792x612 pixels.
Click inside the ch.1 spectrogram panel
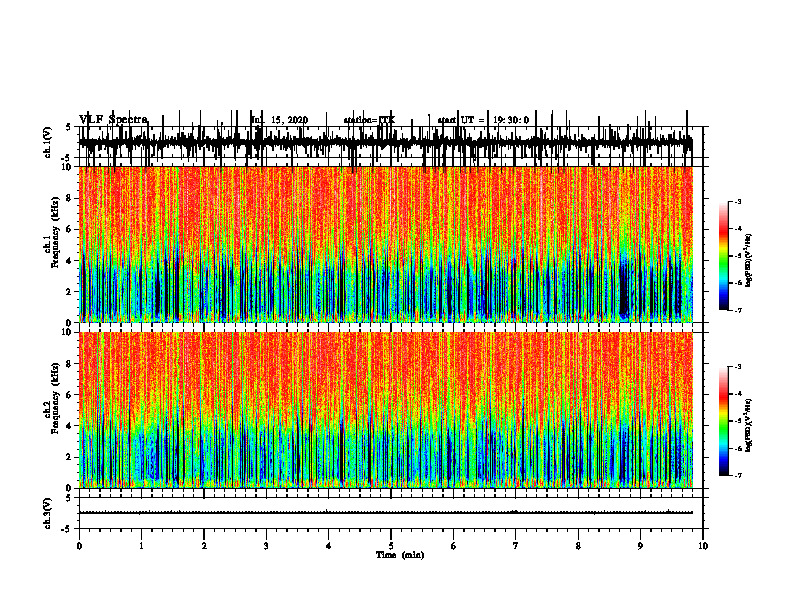pos(386,244)
